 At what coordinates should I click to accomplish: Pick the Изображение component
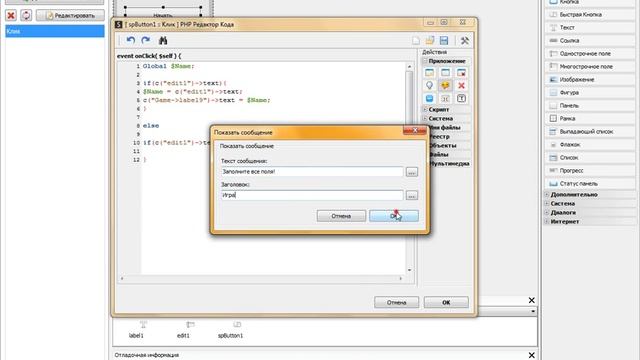[x=590, y=80]
